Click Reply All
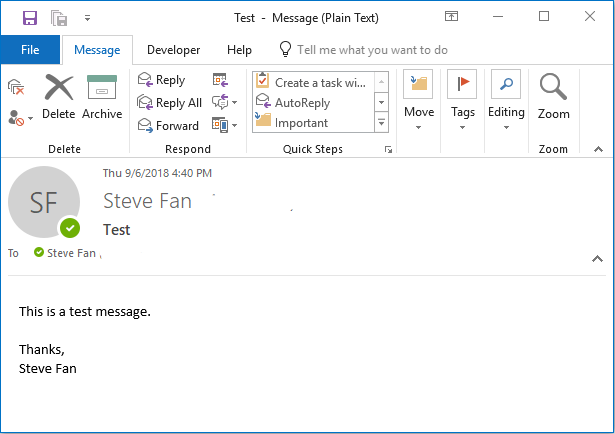The height and width of the screenshot is (434, 615). (x=169, y=103)
